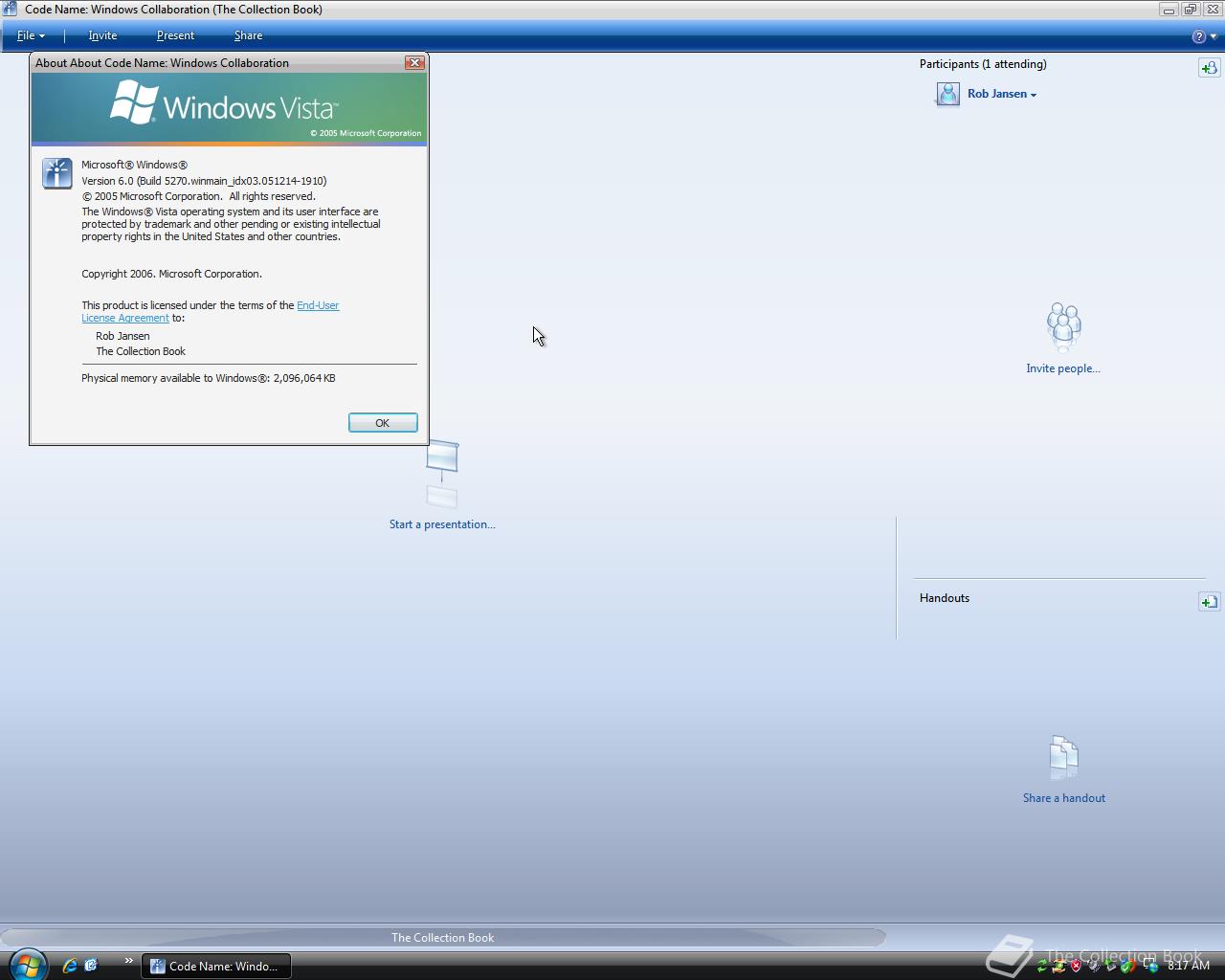1225x980 pixels.
Task: Open the Help question mark dropdown
Action: point(1204,36)
